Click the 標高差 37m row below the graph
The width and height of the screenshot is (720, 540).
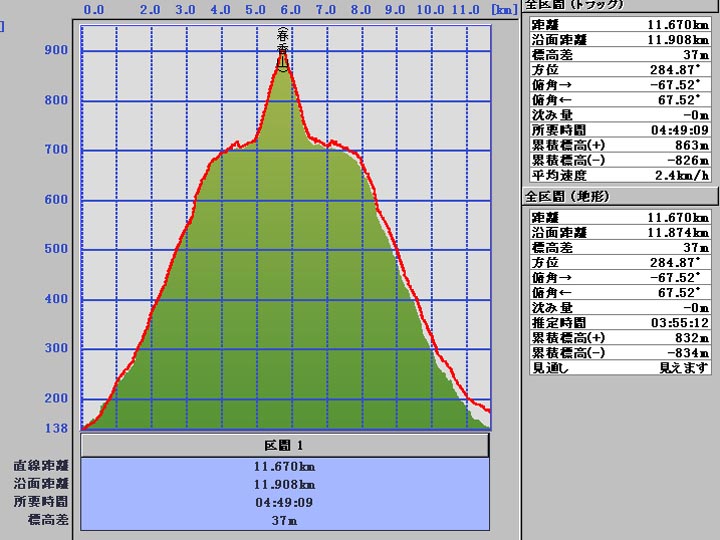[285, 520]
